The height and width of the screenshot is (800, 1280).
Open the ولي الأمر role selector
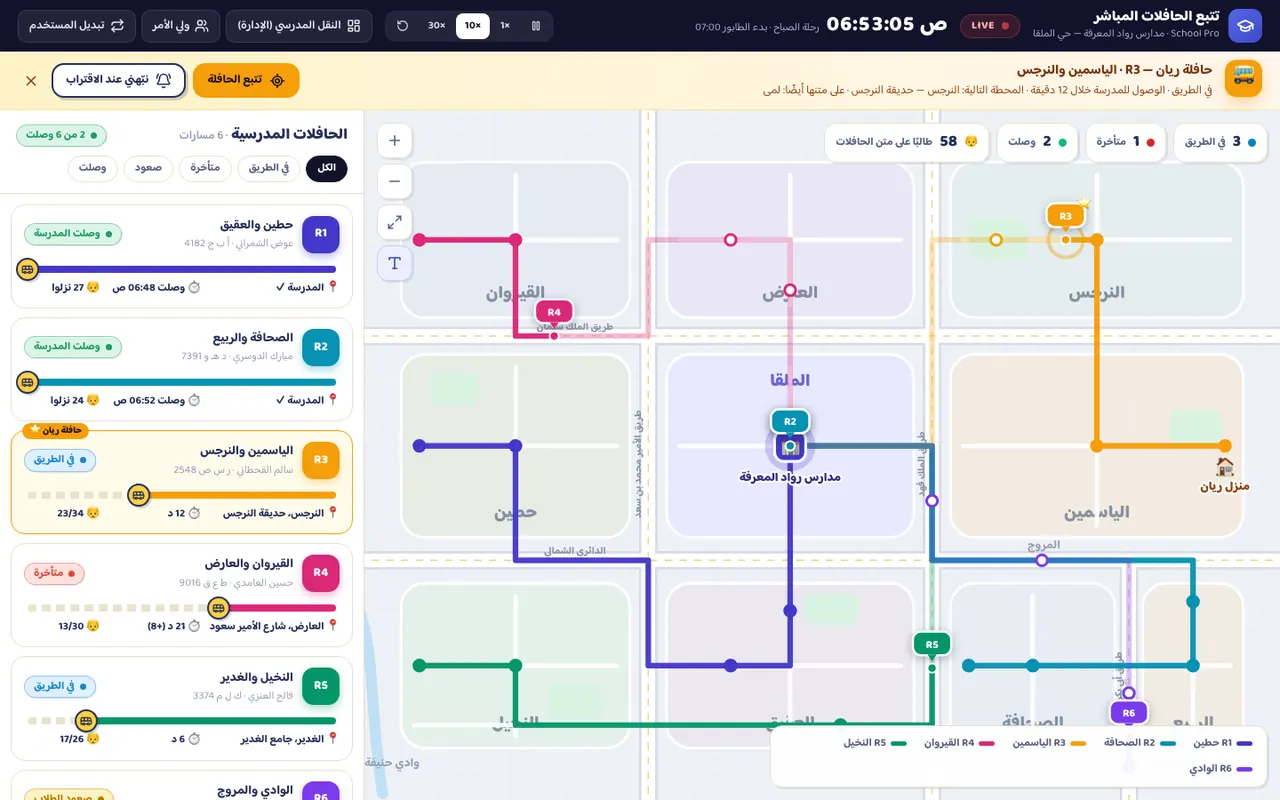click(x=181, y=26)
